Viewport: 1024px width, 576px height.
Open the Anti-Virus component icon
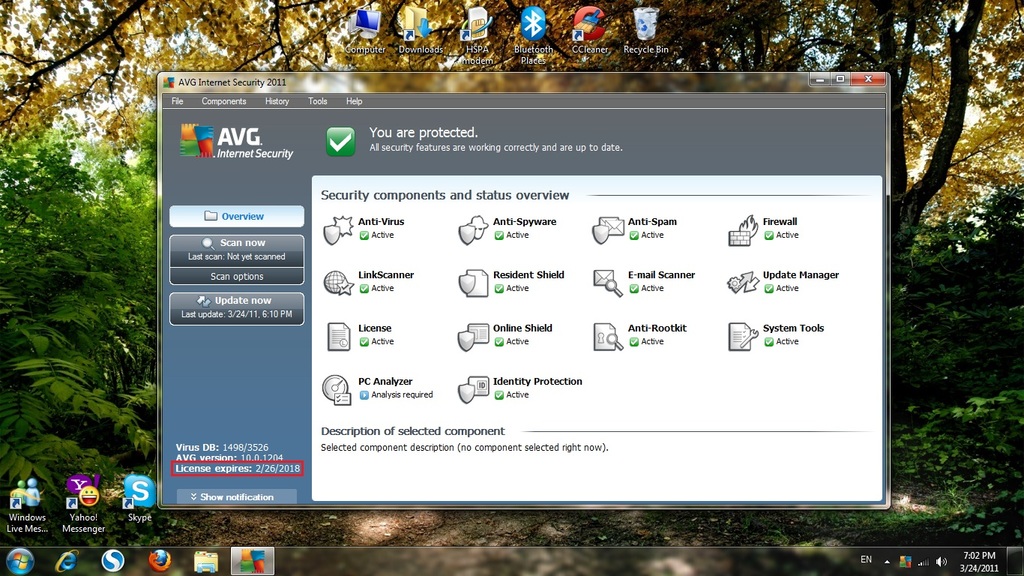[338, 229]
